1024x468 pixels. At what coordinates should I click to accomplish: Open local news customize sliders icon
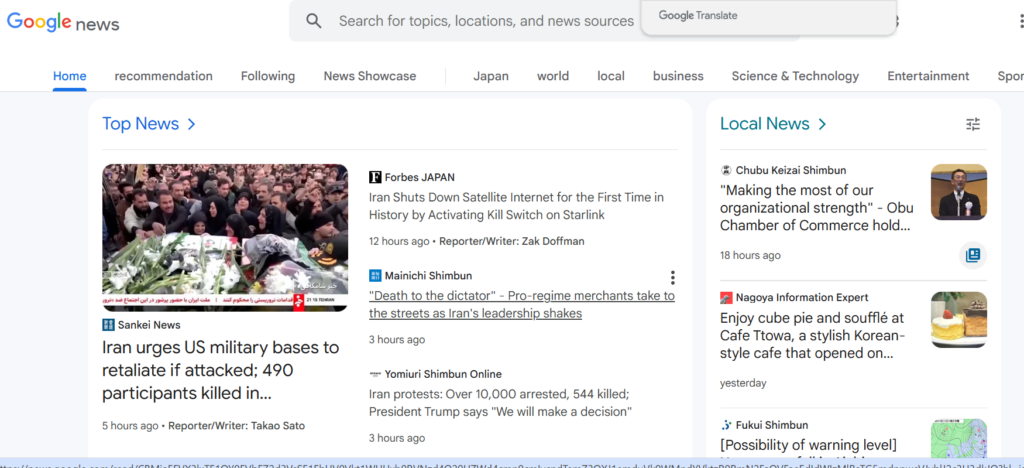[x=973, y=124]
